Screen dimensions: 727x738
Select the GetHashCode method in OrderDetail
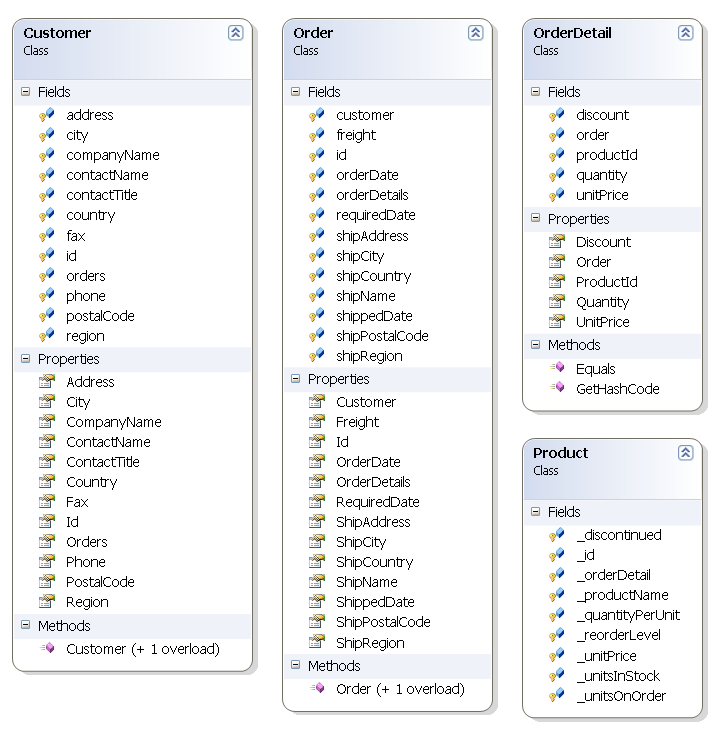(x=617, y=389)
